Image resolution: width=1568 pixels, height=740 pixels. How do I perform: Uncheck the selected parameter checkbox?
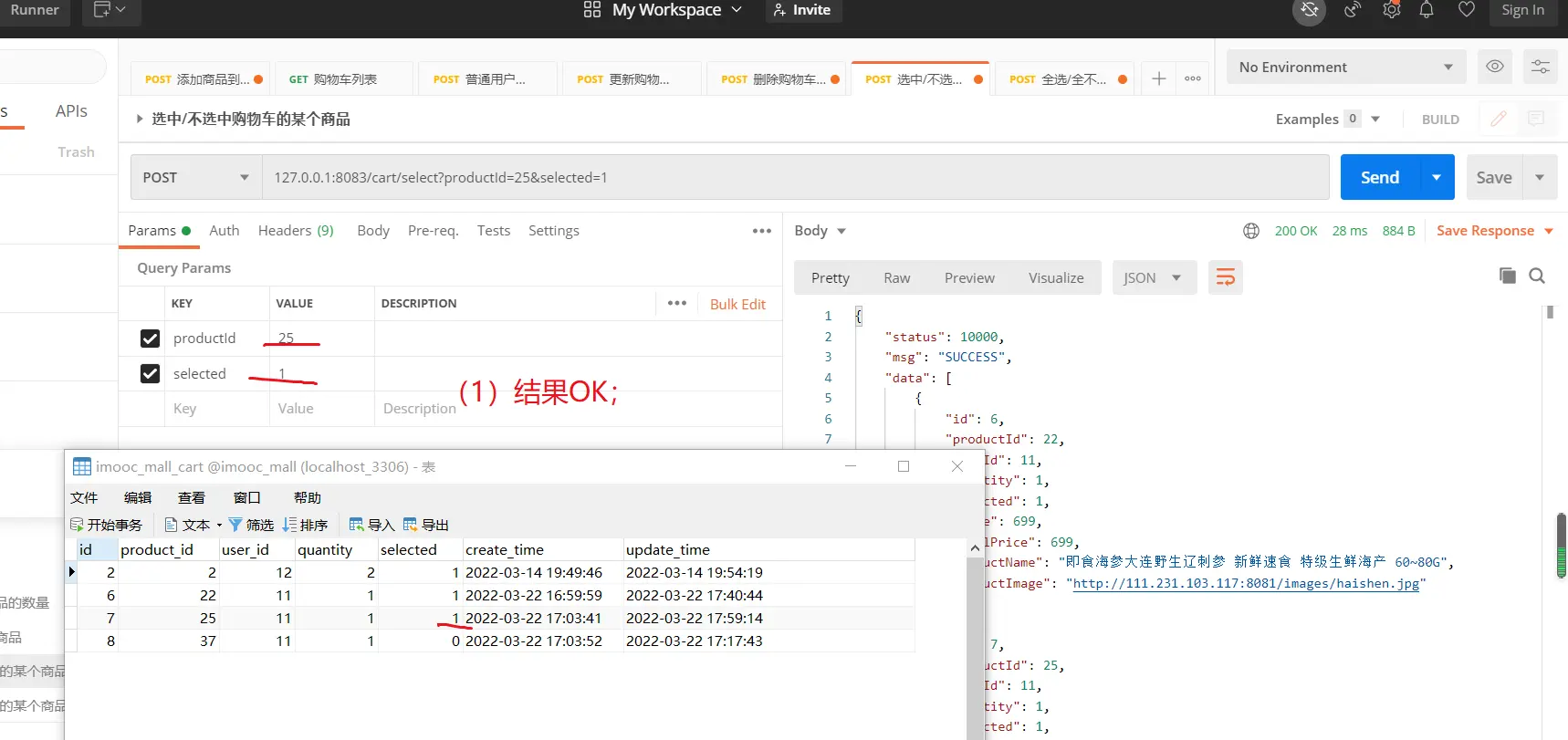(151, 374)
